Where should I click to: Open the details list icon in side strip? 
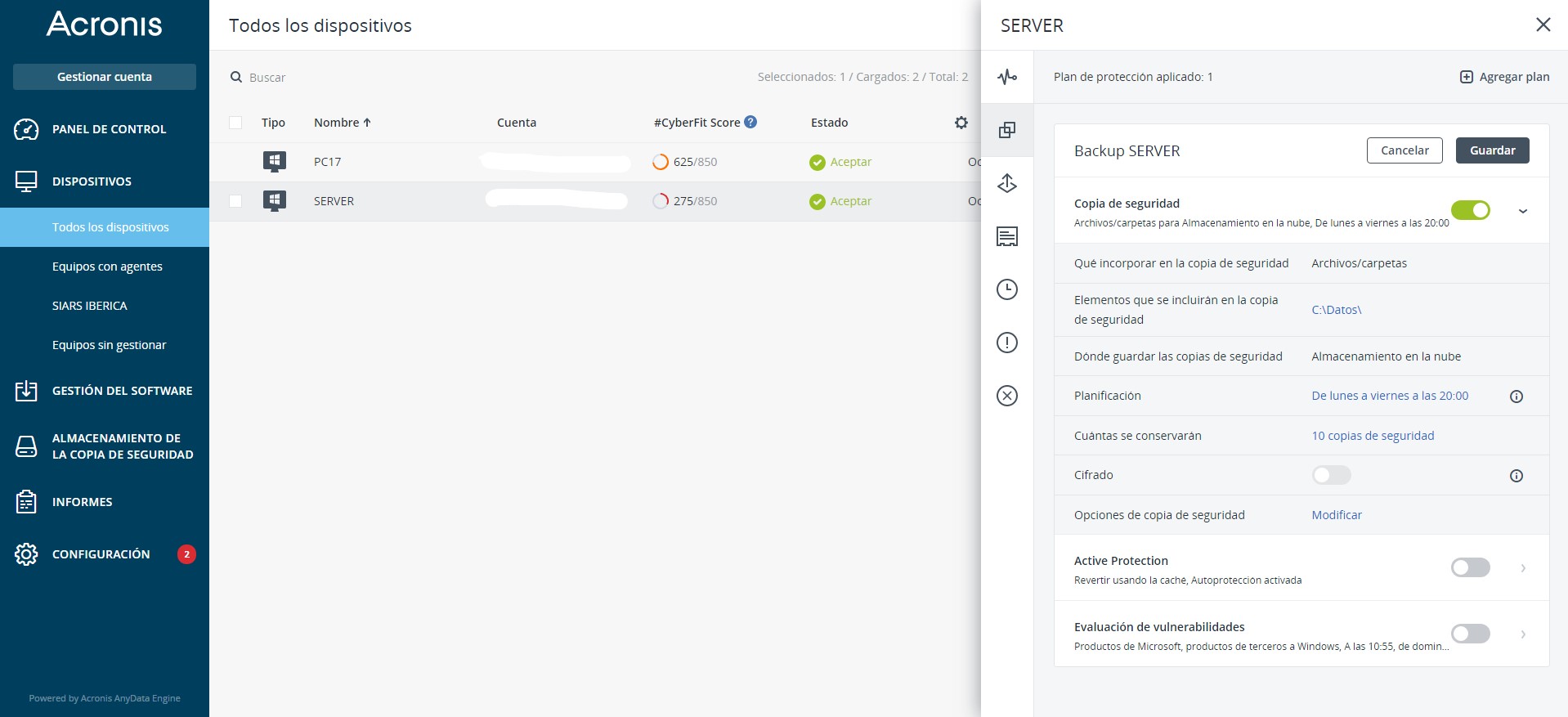click(1007, 236)
